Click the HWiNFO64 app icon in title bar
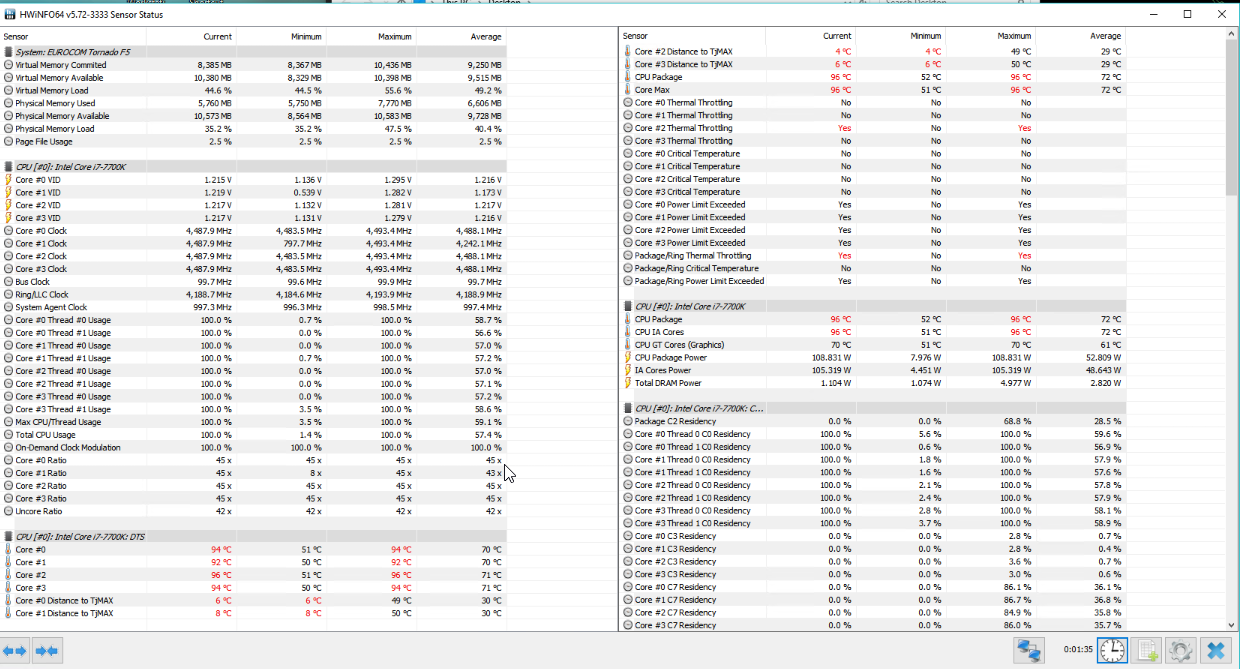 click(11, 15)
